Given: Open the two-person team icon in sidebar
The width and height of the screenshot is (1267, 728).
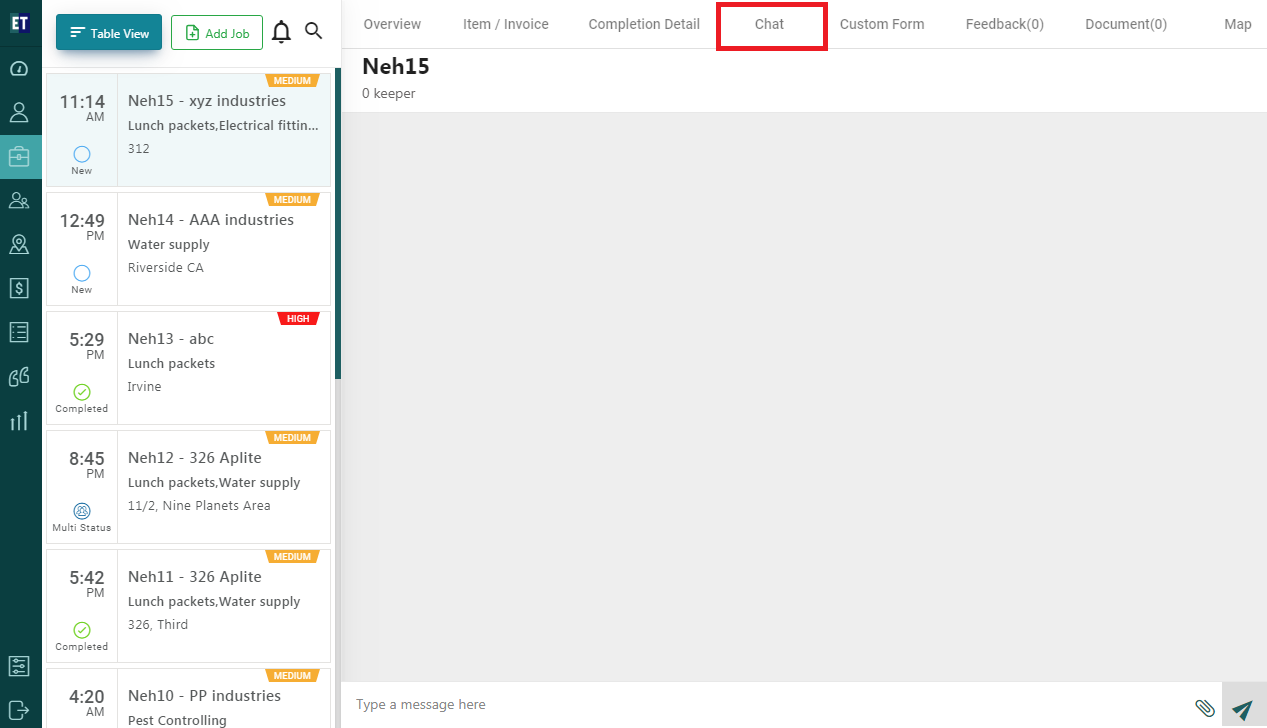Looking at the screenshot, I should point(19,200).
